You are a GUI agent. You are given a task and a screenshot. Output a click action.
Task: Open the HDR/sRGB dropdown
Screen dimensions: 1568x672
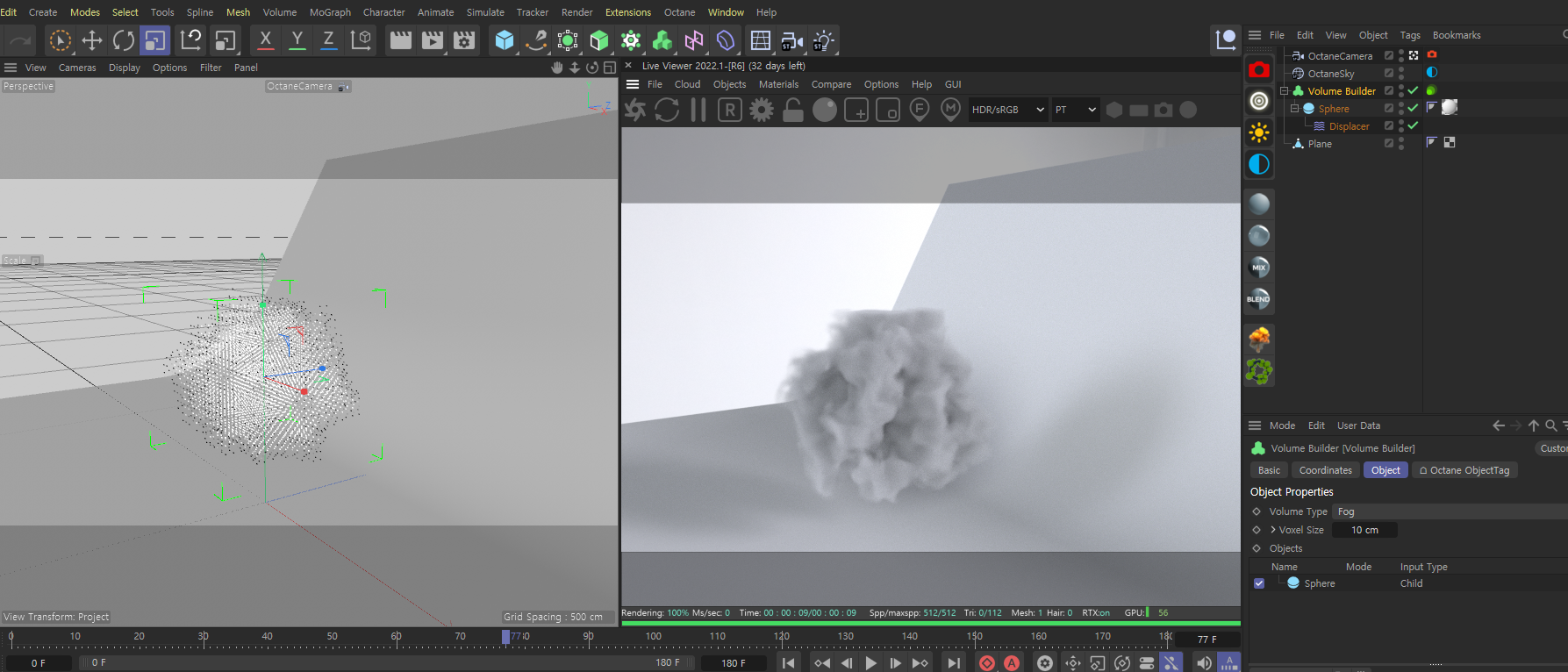point(1008,110)
